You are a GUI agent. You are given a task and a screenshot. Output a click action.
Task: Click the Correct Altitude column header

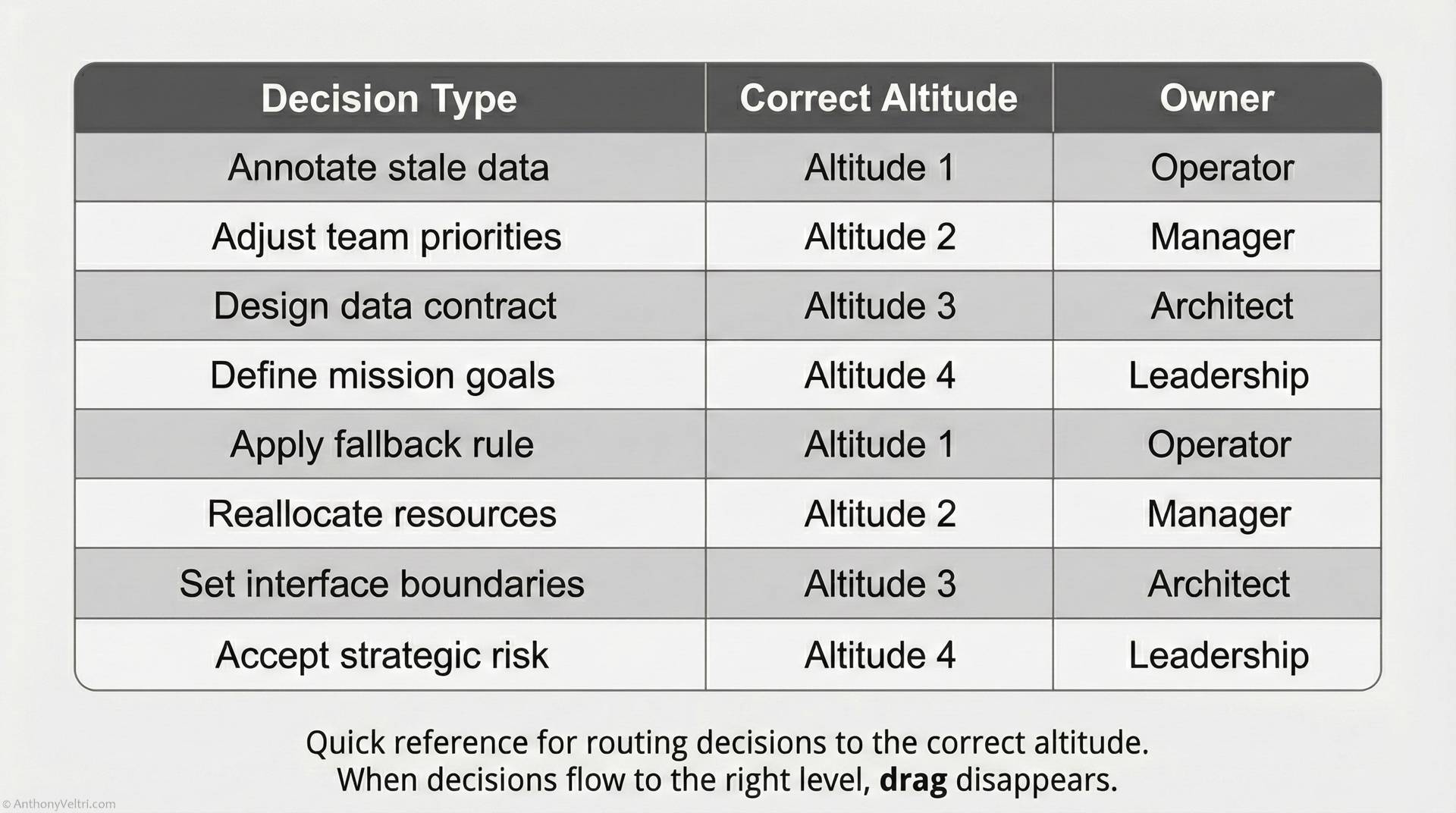878,99
